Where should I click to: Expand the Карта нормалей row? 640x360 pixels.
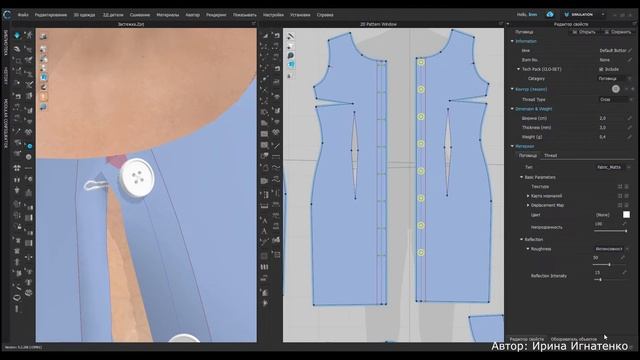528,196
